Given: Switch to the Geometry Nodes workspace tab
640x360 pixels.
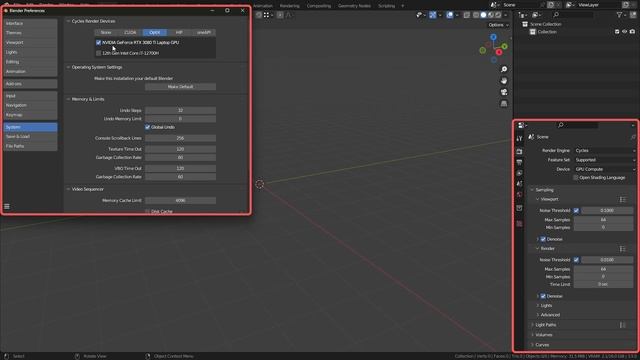Looking at the screenshot, I should pyautogui.click(x=354, y=6).
